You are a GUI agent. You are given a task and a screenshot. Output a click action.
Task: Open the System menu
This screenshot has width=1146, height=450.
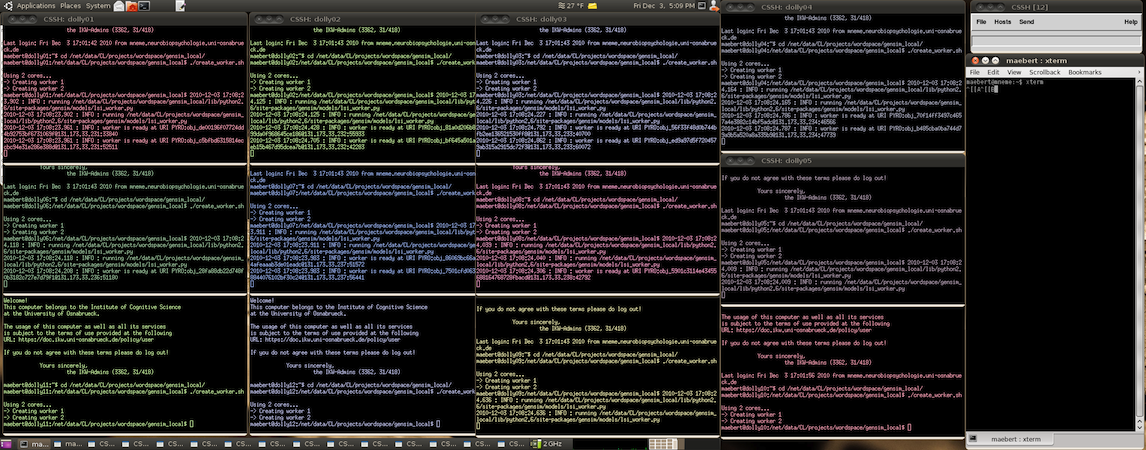98,6
